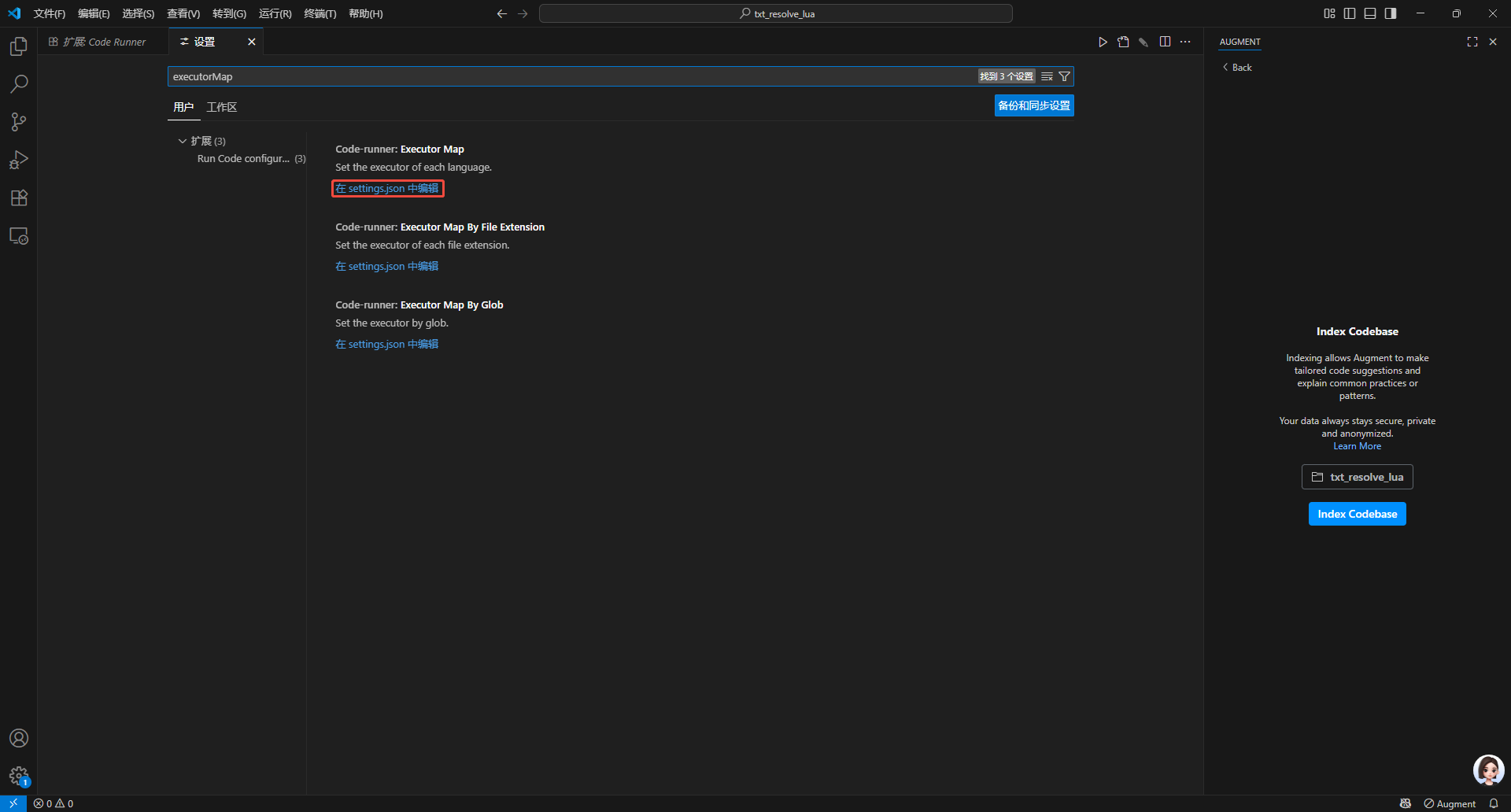Click the pencil icon in editor toolbar
Image resolution: width=1511 pixels, height=812 pixels.
coord(1143,42)
